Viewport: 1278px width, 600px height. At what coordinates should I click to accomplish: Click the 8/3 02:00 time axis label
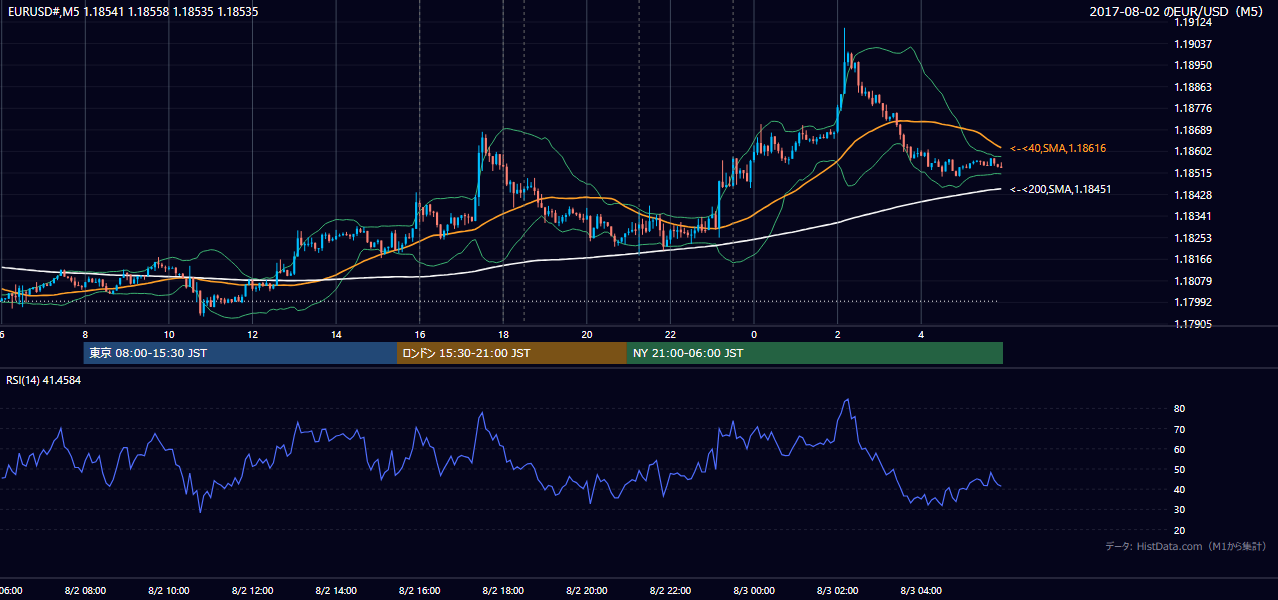click(x=840, y=591)
